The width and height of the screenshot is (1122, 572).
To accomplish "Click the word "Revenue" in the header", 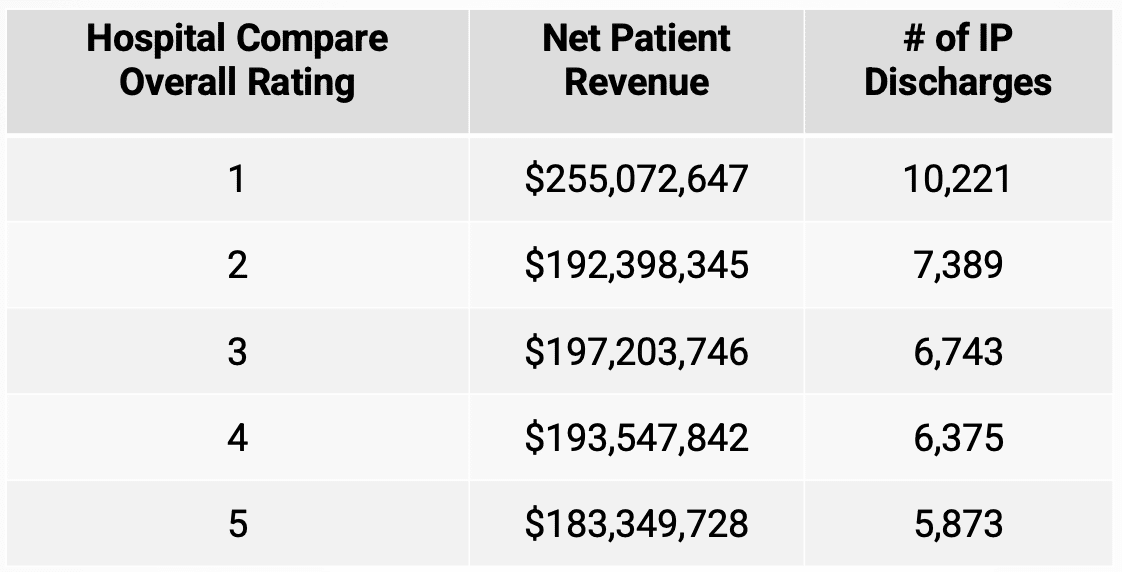I will coord(636,82).
